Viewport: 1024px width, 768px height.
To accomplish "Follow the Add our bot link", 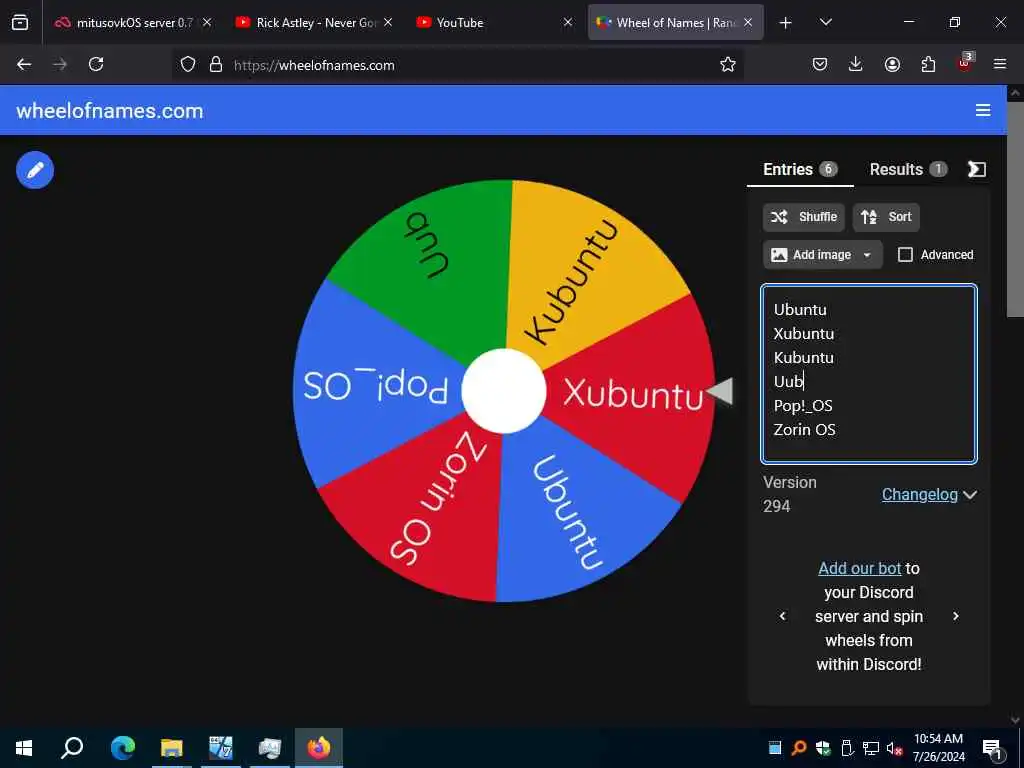I will coord(859,568).
